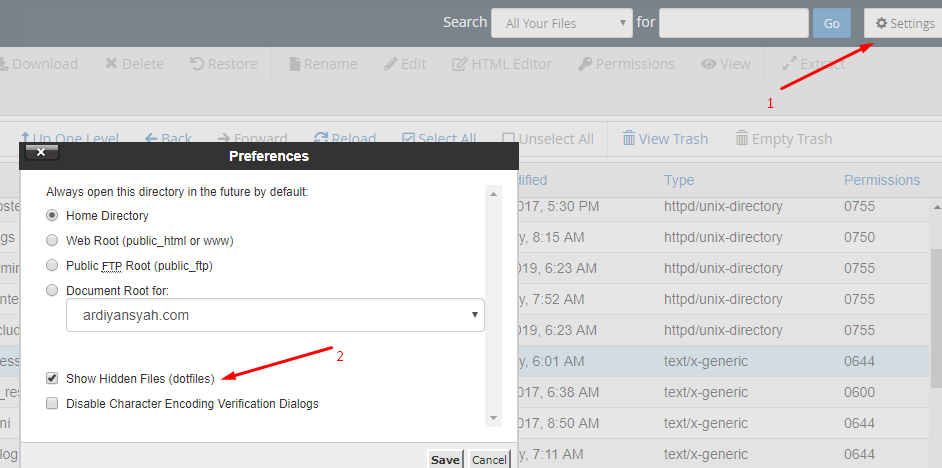Click the file list scrollbar thumb
This screenshot has width=942, height=468.
936,317
